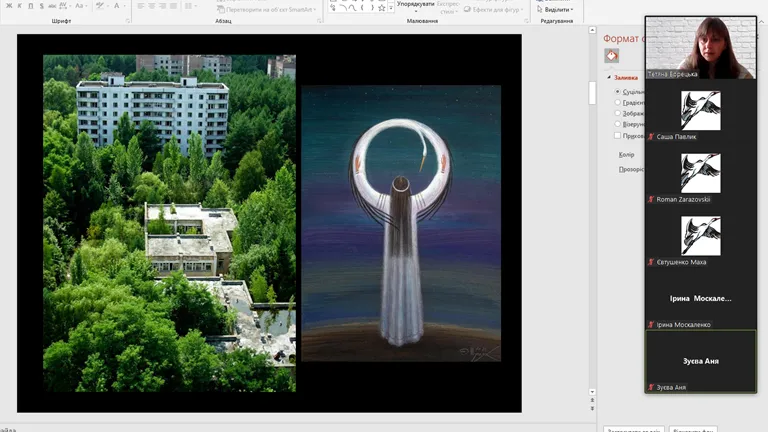
Task: Select the gradient fill radio button
Action: pos(618,102)
